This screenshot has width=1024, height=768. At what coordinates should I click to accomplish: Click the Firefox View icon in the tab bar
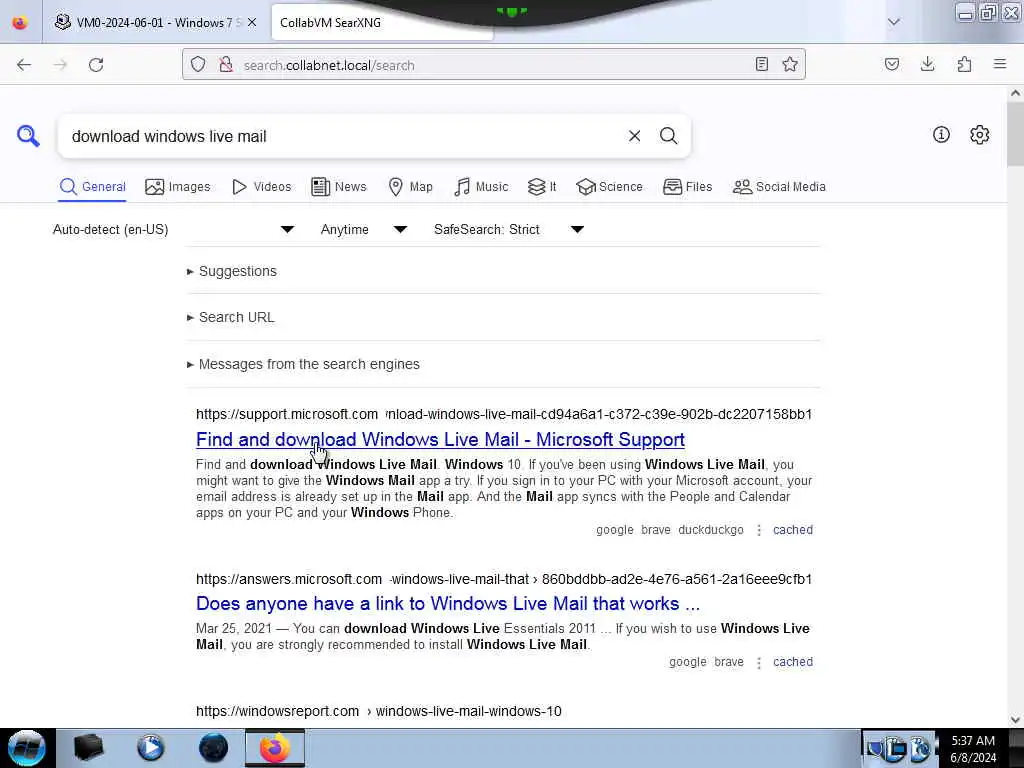(x=20, y=22)
